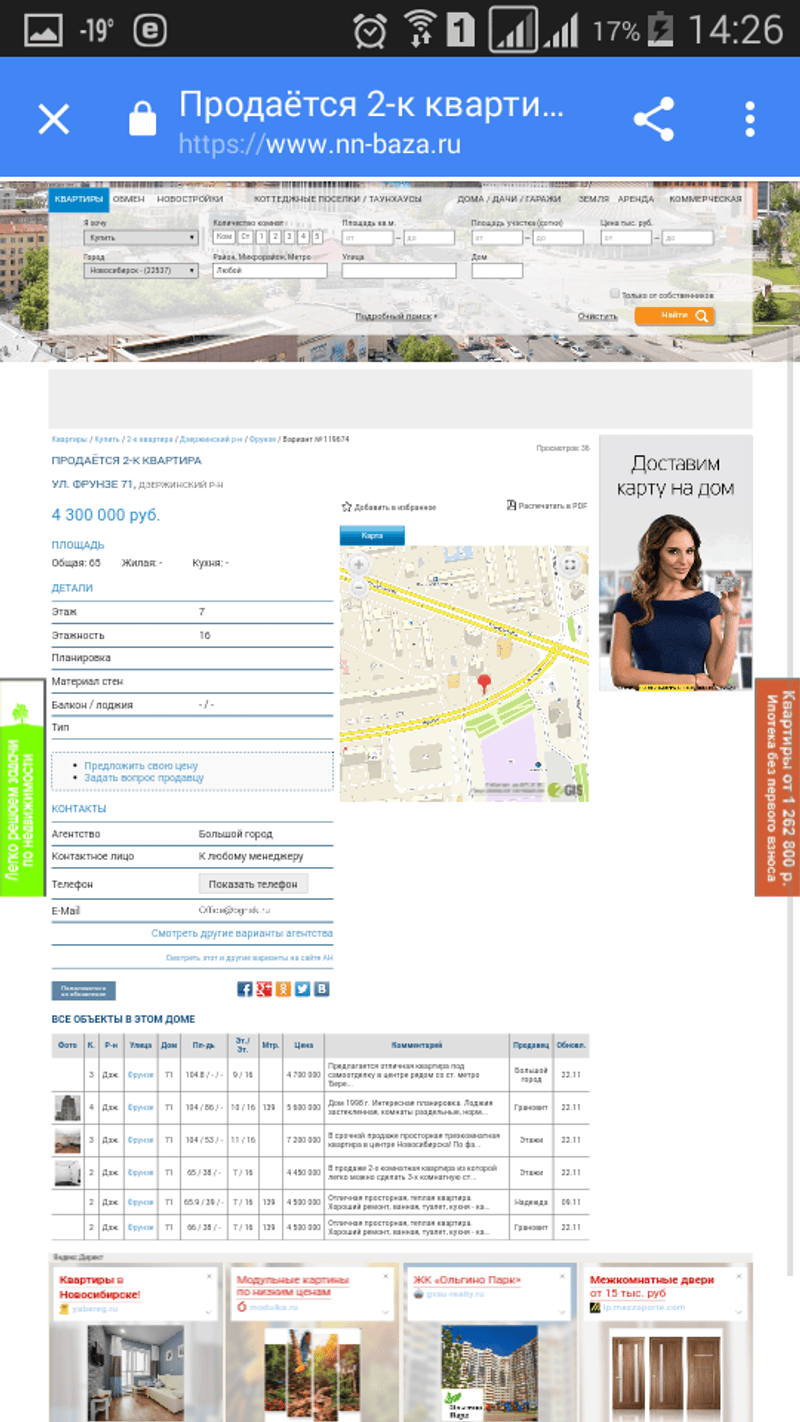The height and width of the screenshot is (1422, 800).
Task: Click the Очистить link
Action: (x=597, y=316)
